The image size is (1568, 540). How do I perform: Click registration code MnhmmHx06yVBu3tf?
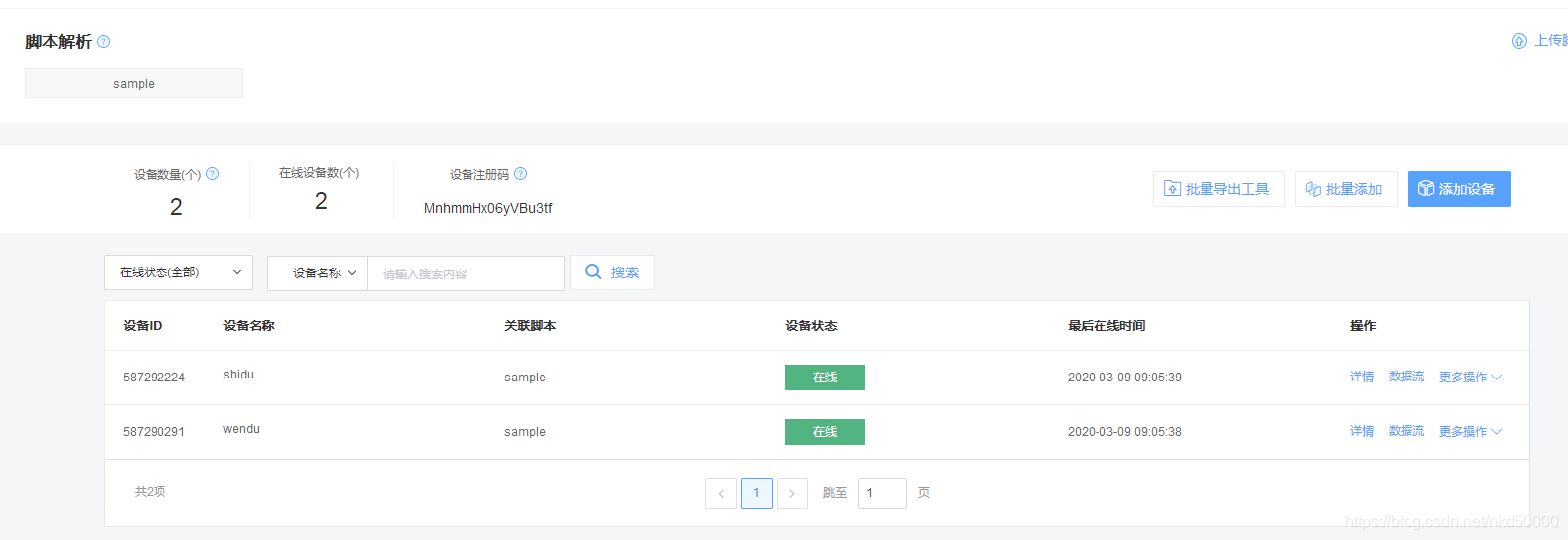[x=487, y=208]
